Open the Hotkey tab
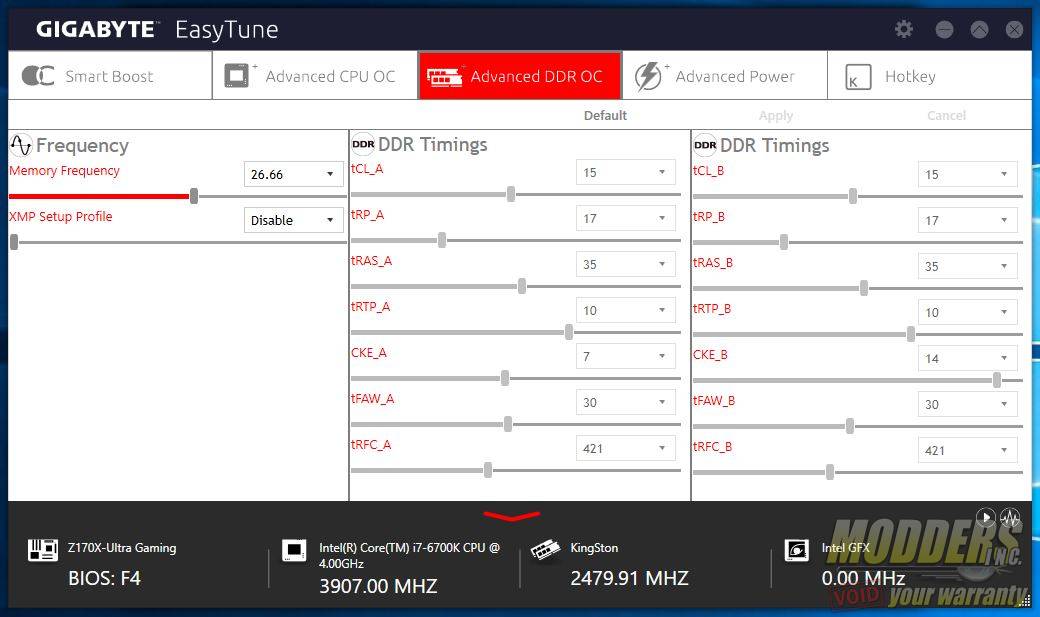The width and height of the screenshot is (1040, 617). 930,76
